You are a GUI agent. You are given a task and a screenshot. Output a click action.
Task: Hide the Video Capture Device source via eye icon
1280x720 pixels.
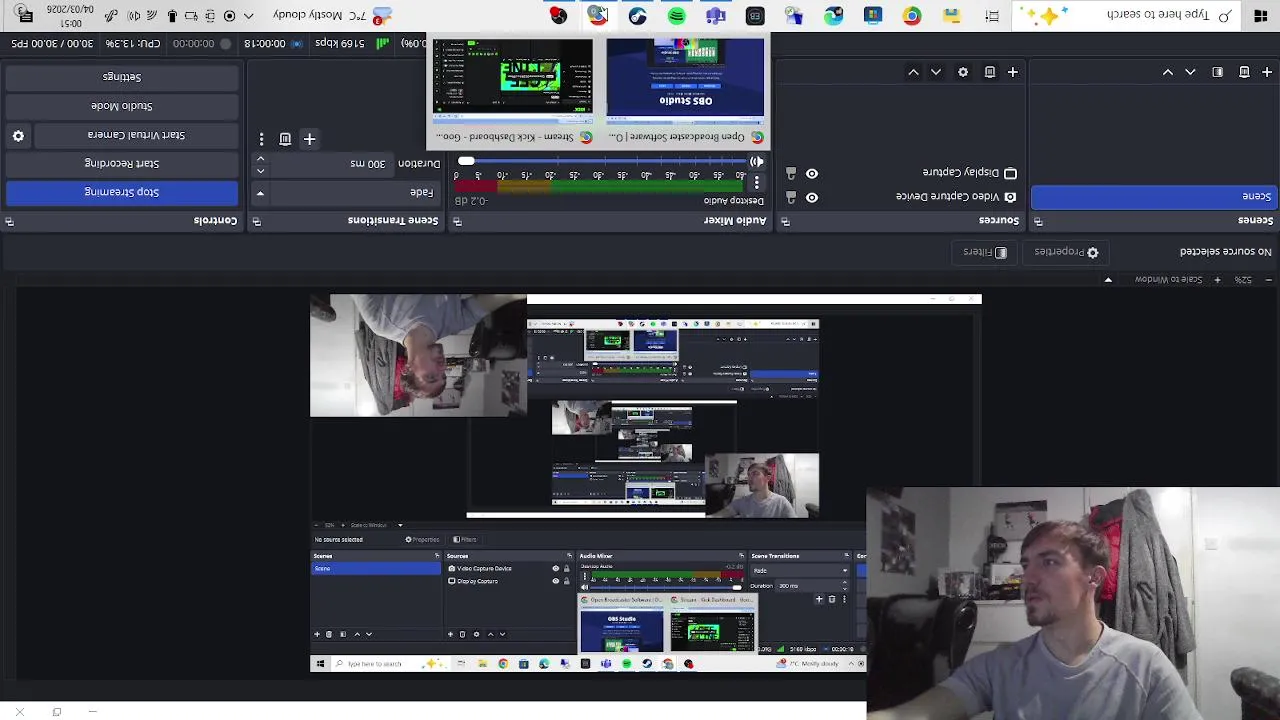tap(812, 197)
